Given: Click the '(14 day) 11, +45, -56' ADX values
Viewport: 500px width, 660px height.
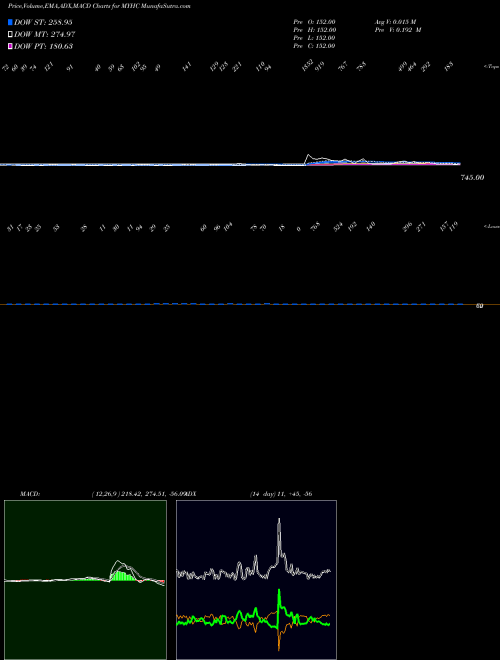Looking at the screenshot, I should 281,494.
